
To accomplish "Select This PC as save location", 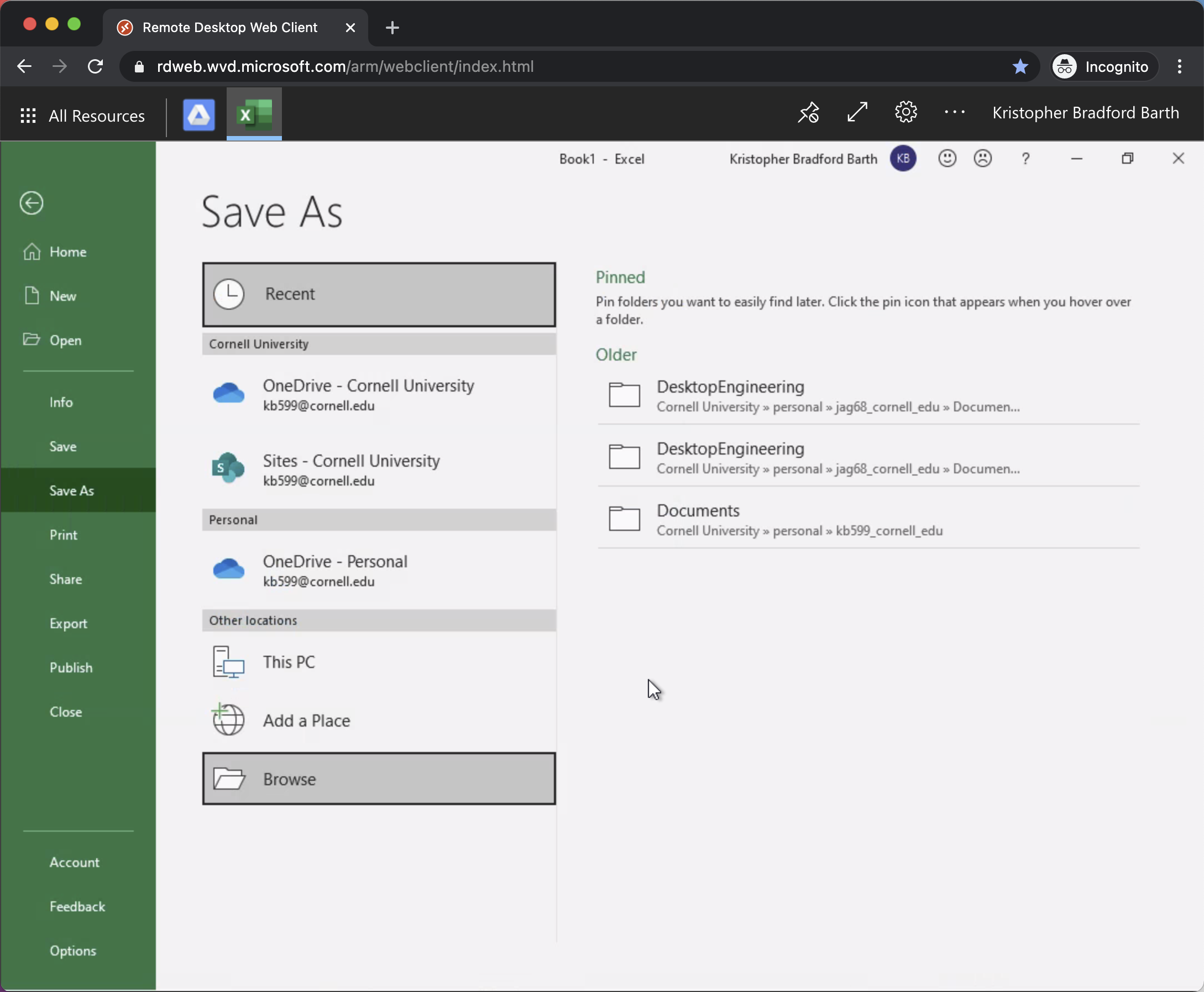I will [x=379, y=662].
